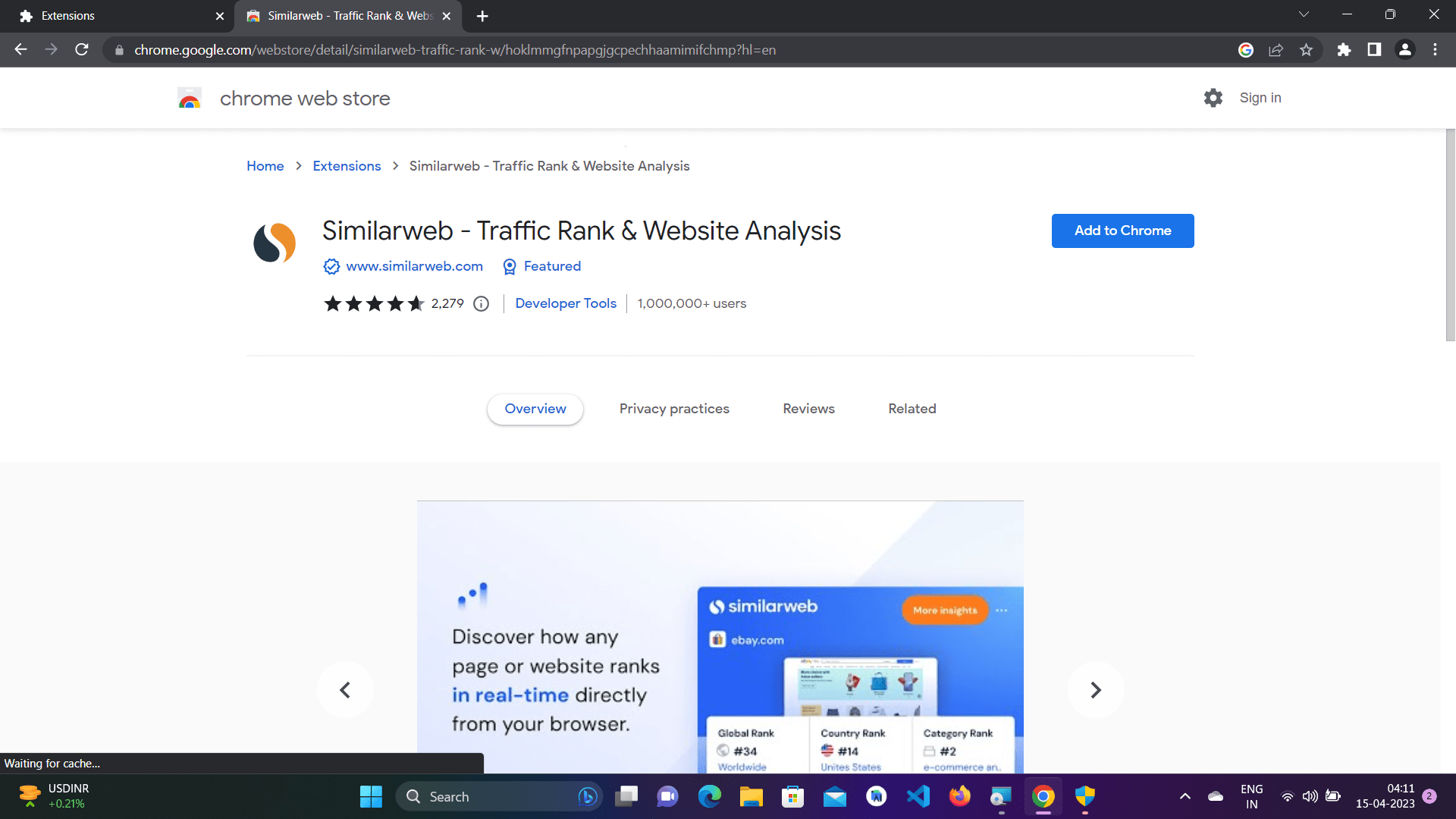
Task: Open the Chrome profile avatar
Action: pyautogui.click(x=1405, y=50)
